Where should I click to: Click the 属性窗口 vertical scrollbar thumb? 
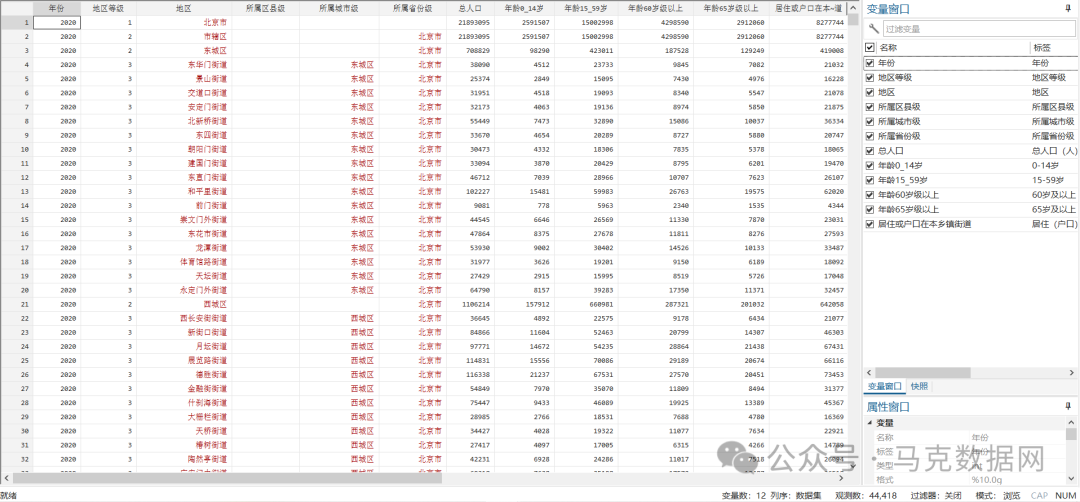tap(1071, 434)
